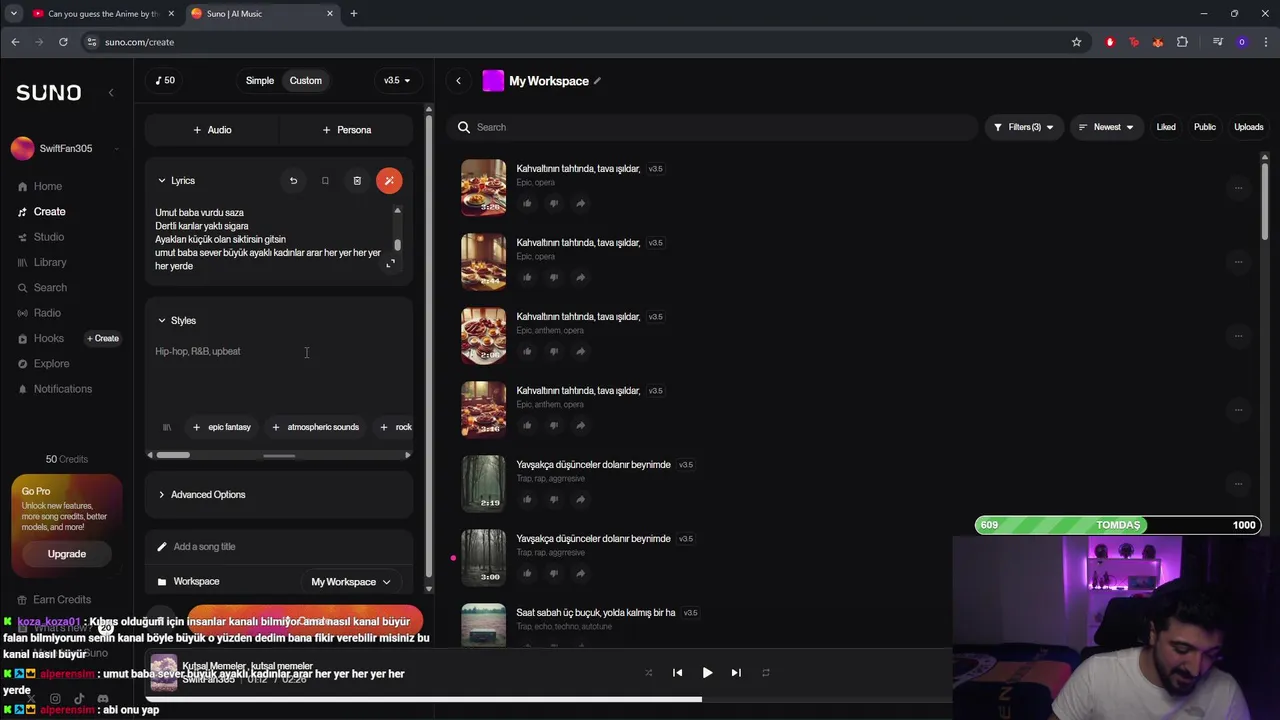Click the orange magic wand lyrics button

point(389,181)
